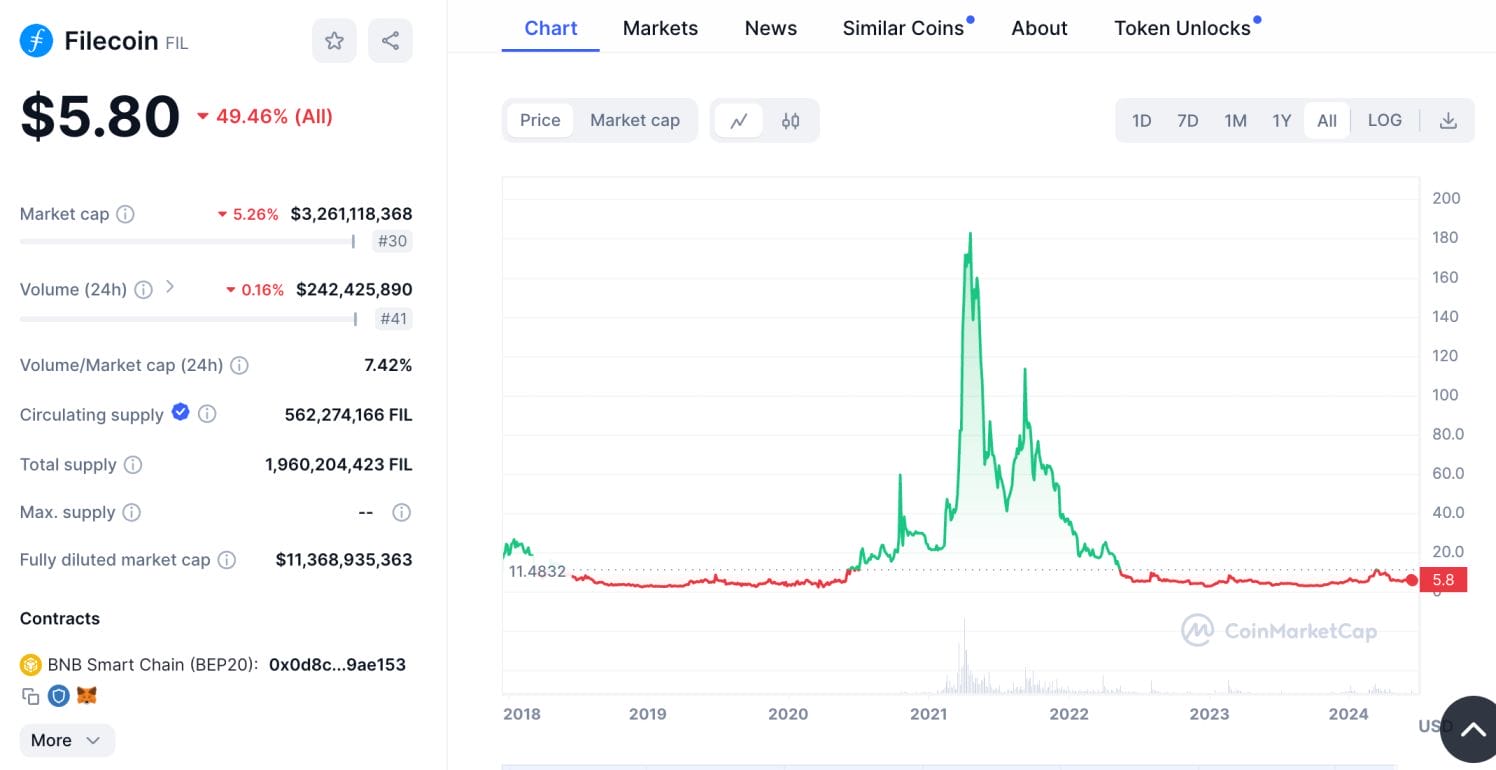This screenshot has width=1496, height=770.
Task: Click the info icon beside Market cap
Action: pyautogui.click(x=125, y=214)
